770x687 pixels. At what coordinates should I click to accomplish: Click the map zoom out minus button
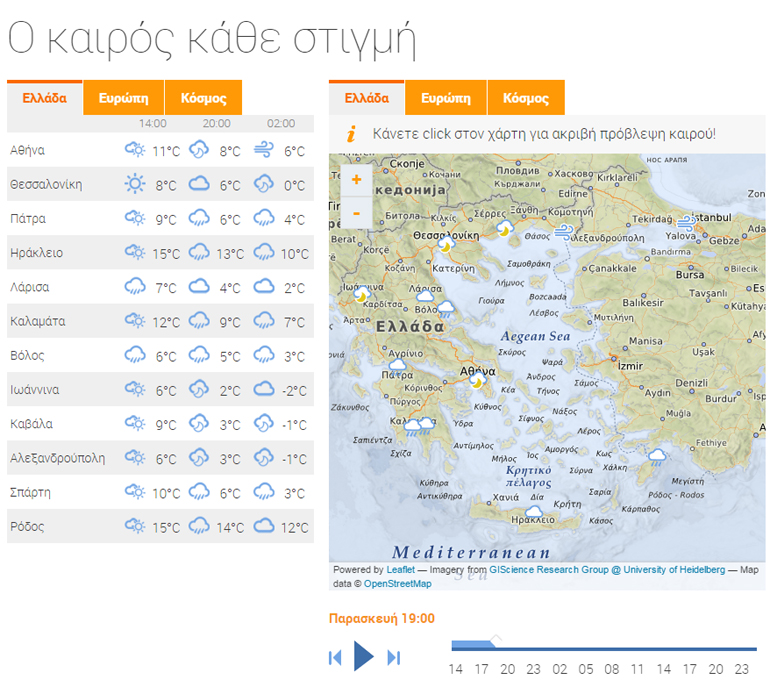pos(356,212)
